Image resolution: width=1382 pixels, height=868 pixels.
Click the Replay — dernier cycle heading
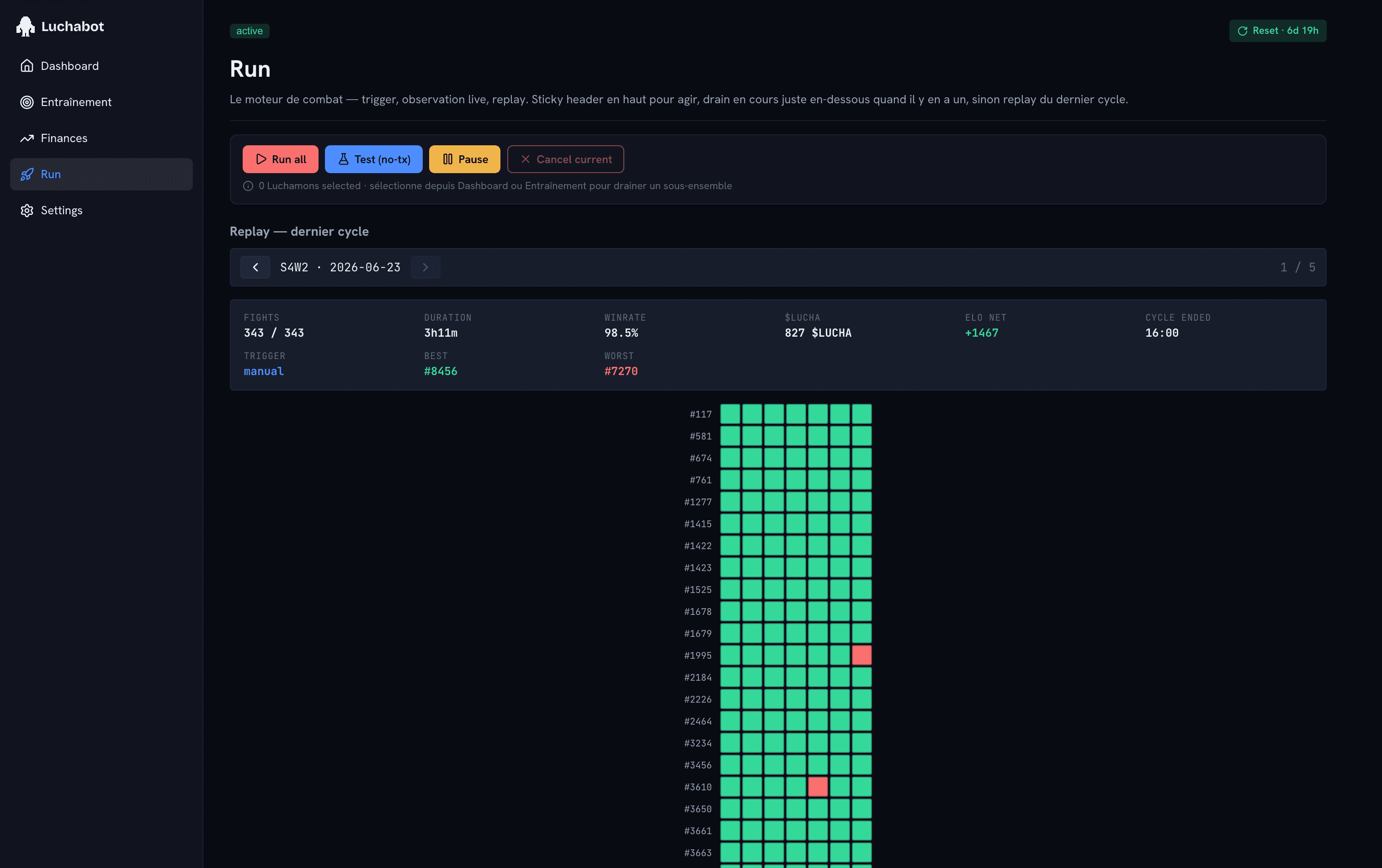tap(299, 231)
